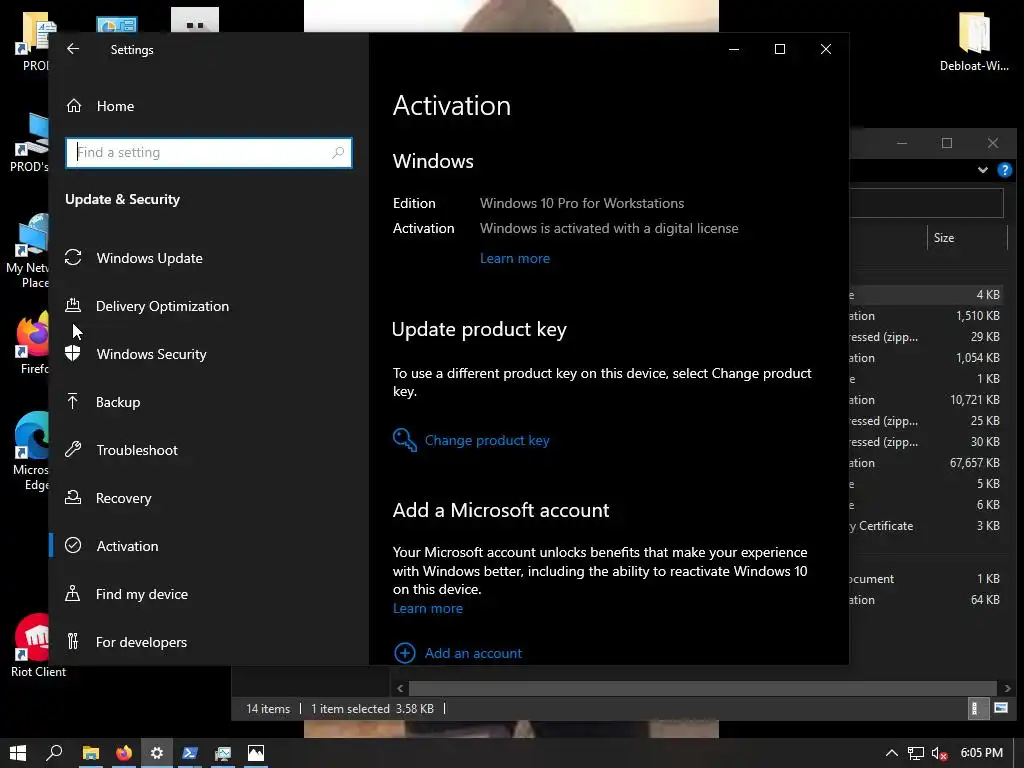The image size is (1024, 768).
Task: Open Backup section
Action: [x=118, y=402]
